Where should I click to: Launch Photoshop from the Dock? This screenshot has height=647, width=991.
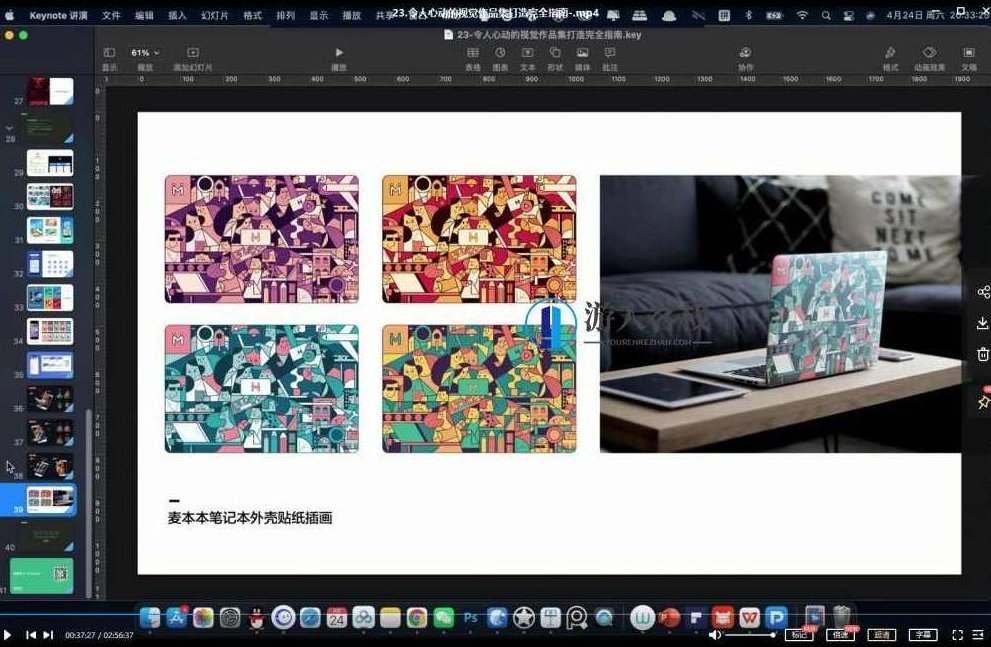click(x=469, y=618)
